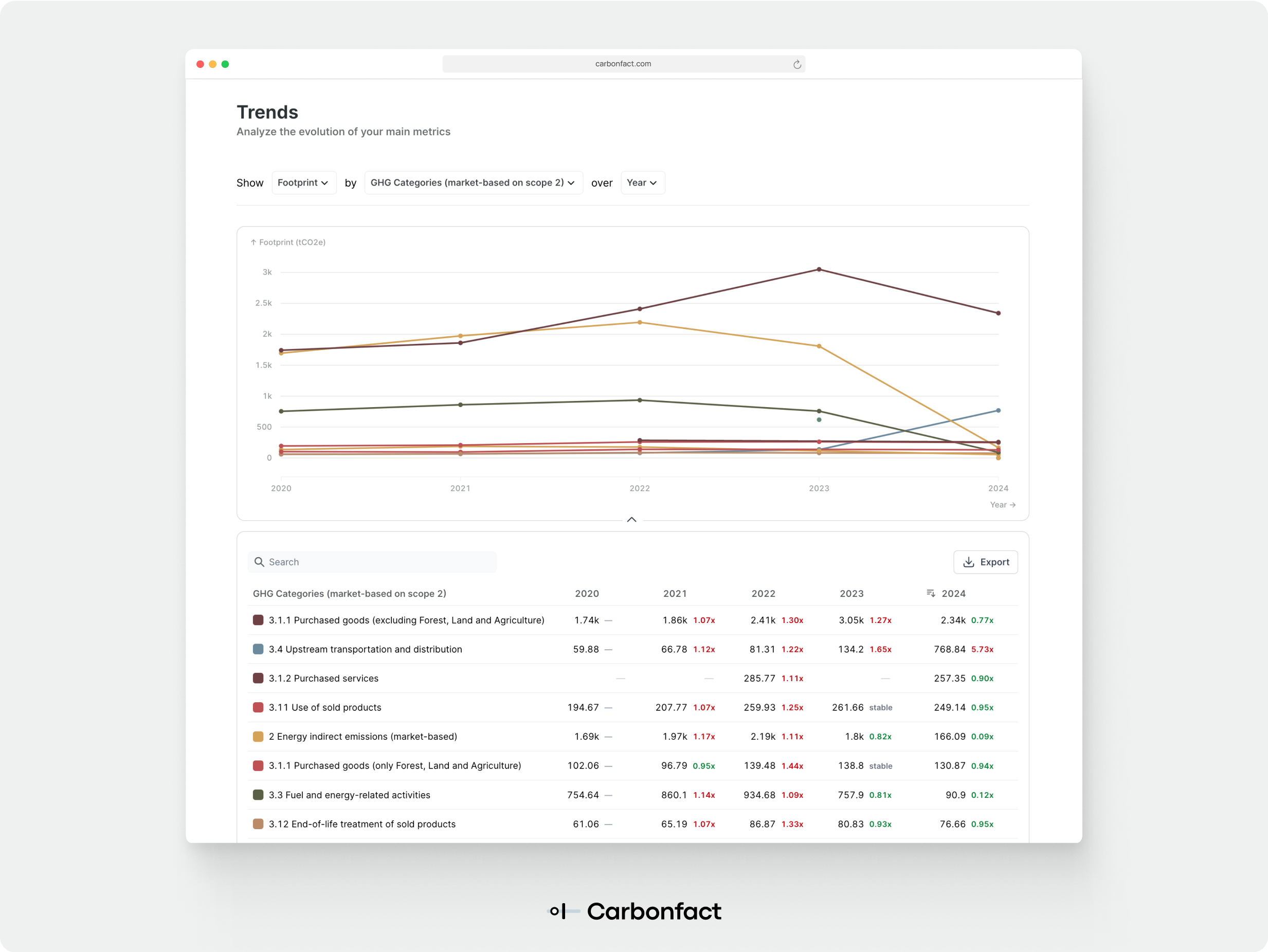Click the magnifying glass icon in the search bar
The height and width of the screenshot is (952, 1268).
coord(259,562)
